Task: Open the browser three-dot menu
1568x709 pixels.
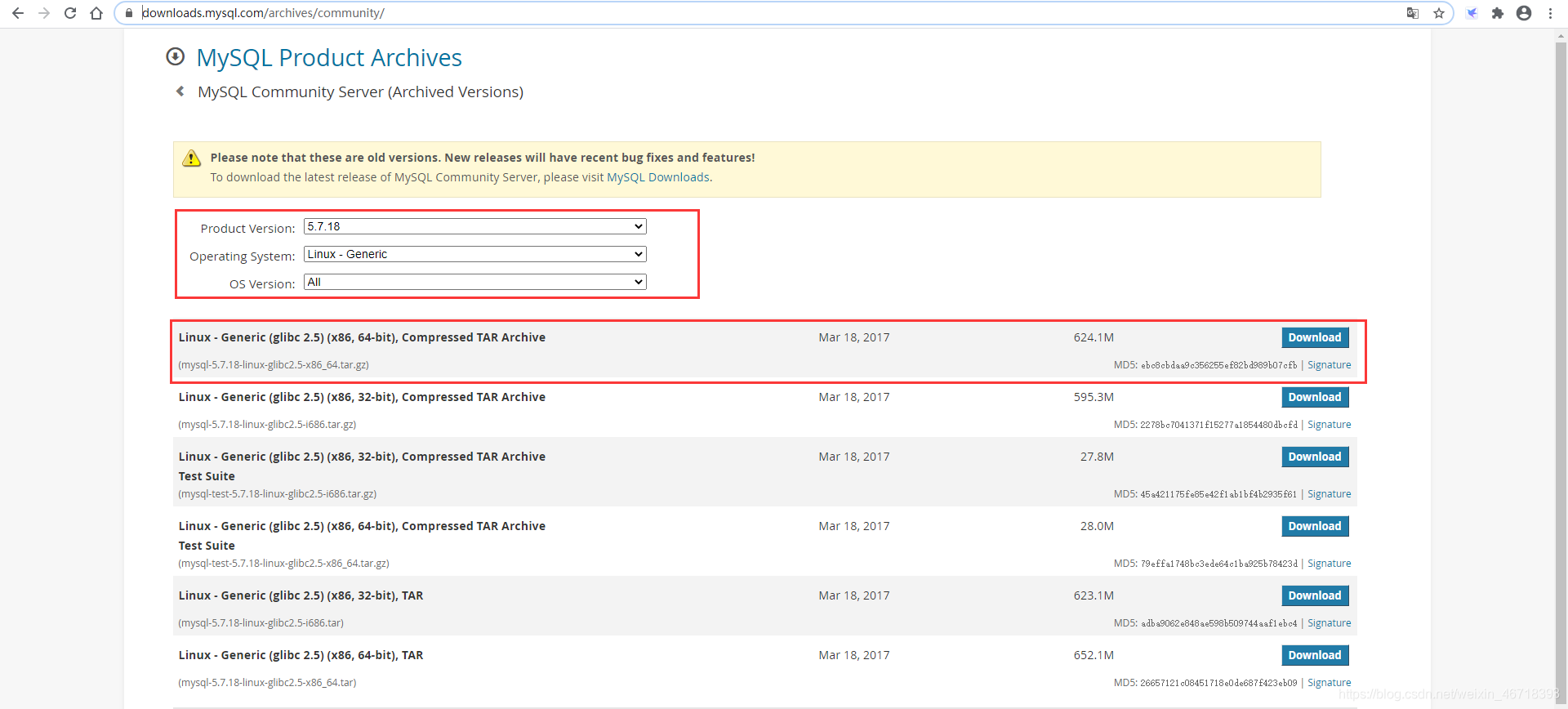Action: pos(1550,13)
